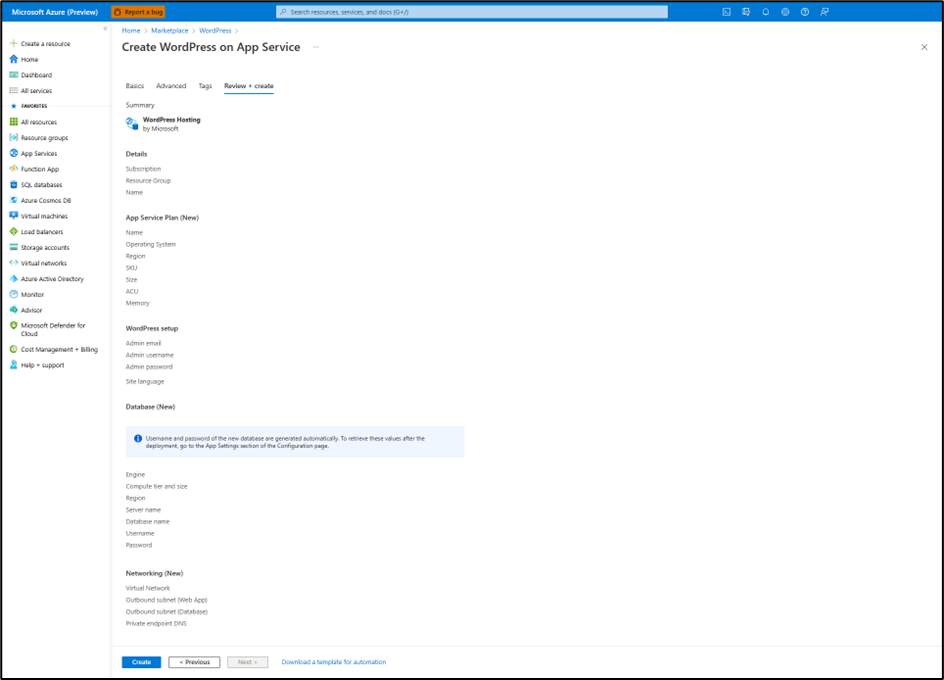
Task: Click the Create a resource plus icon
Action: (x=14, y=43)
